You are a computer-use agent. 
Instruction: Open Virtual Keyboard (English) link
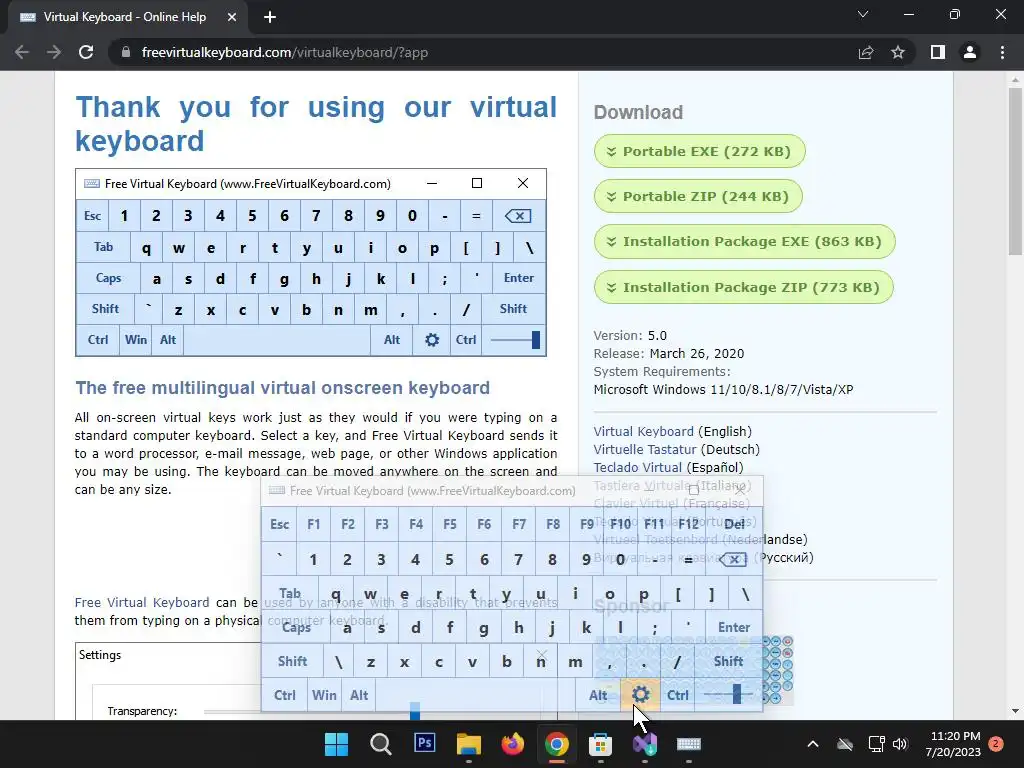point(643,432)
